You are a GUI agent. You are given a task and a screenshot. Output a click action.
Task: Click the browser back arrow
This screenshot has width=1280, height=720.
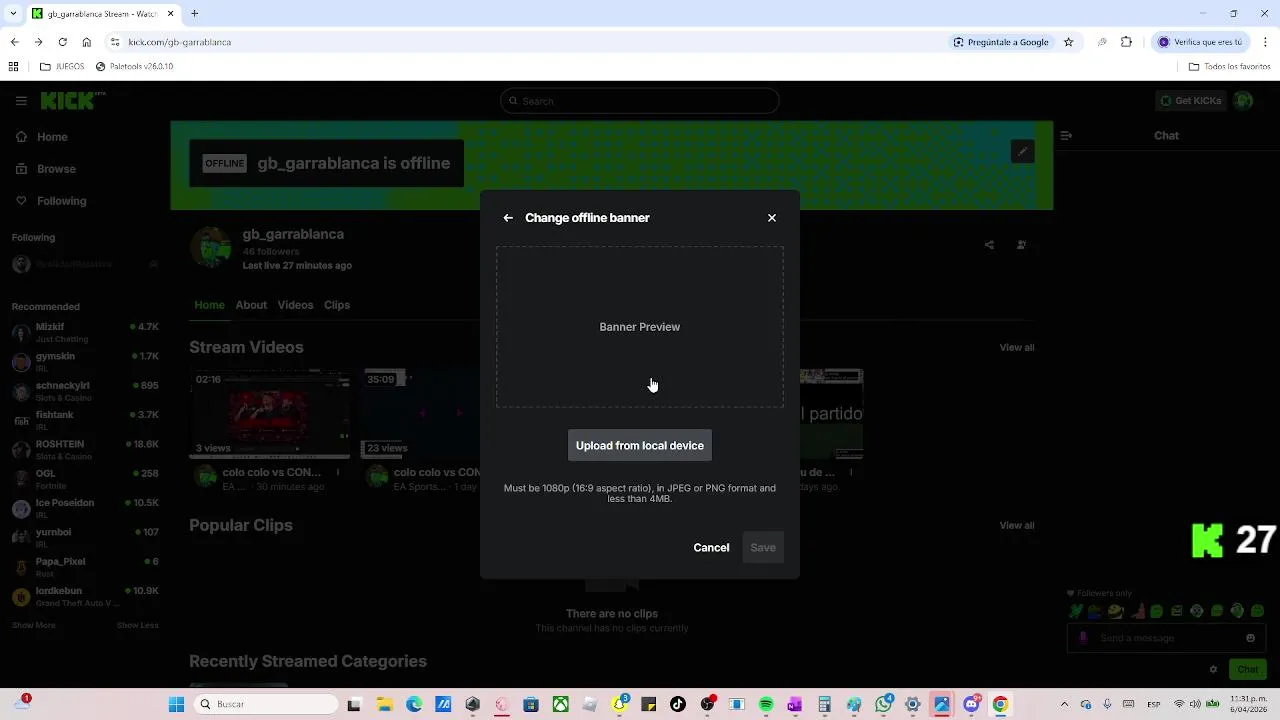[14, 42]
